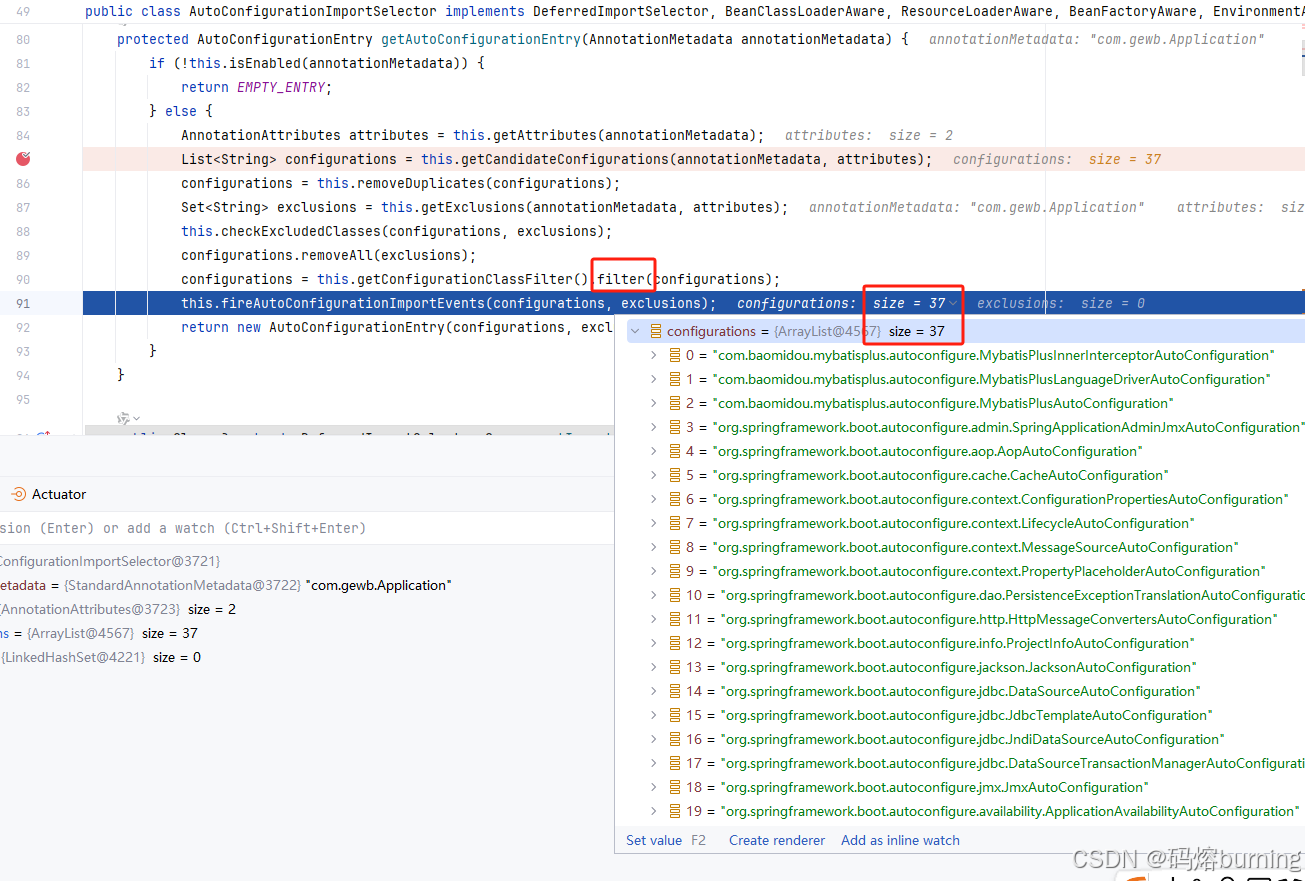The image size is (1305, 881).
Task: Click the list icon next to element 19
Action: click(x=673, y=811)
